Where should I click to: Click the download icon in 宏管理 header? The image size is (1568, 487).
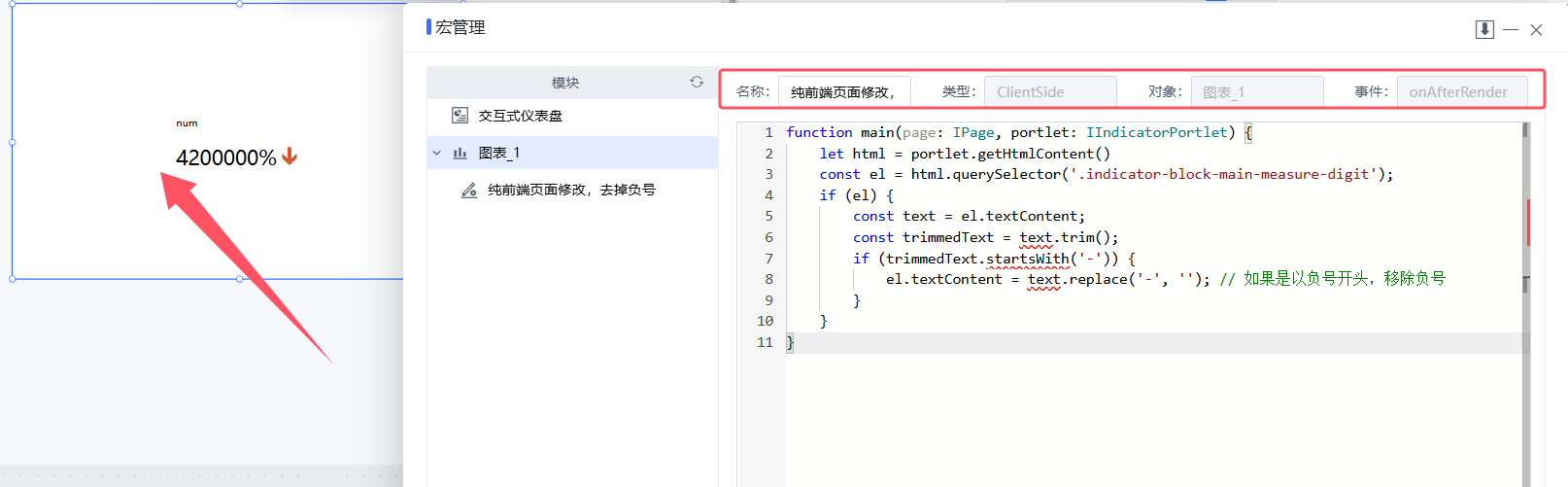pos(1484,29)
